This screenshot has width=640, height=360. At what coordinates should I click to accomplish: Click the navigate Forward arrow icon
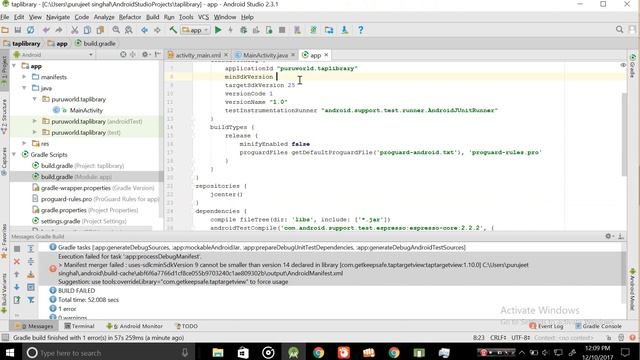pos(157,30)
